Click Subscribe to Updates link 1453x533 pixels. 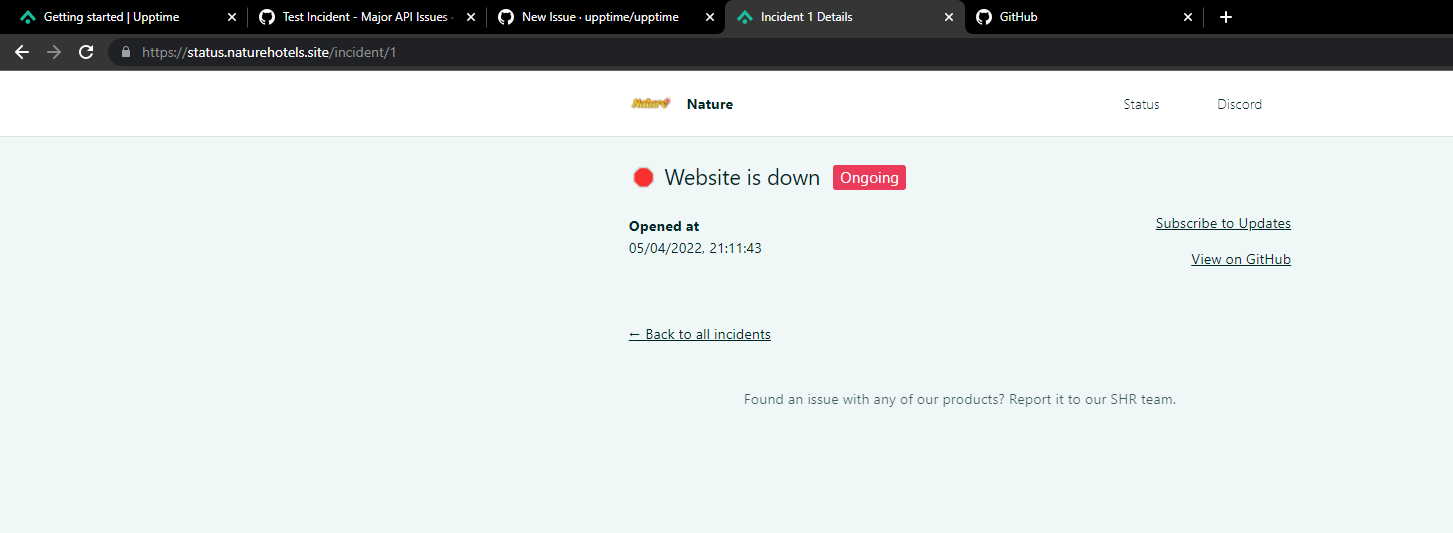click(x=1223, y=223)
